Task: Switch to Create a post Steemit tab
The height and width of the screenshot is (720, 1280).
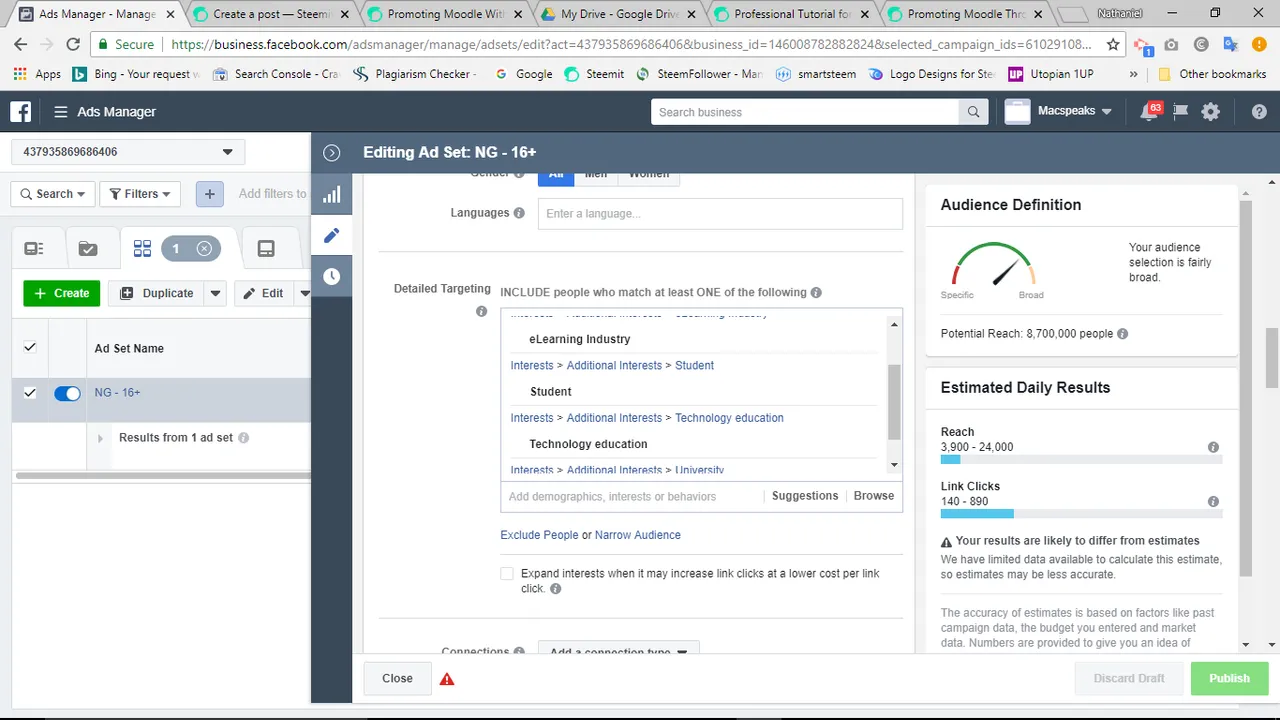Action: 270,14
